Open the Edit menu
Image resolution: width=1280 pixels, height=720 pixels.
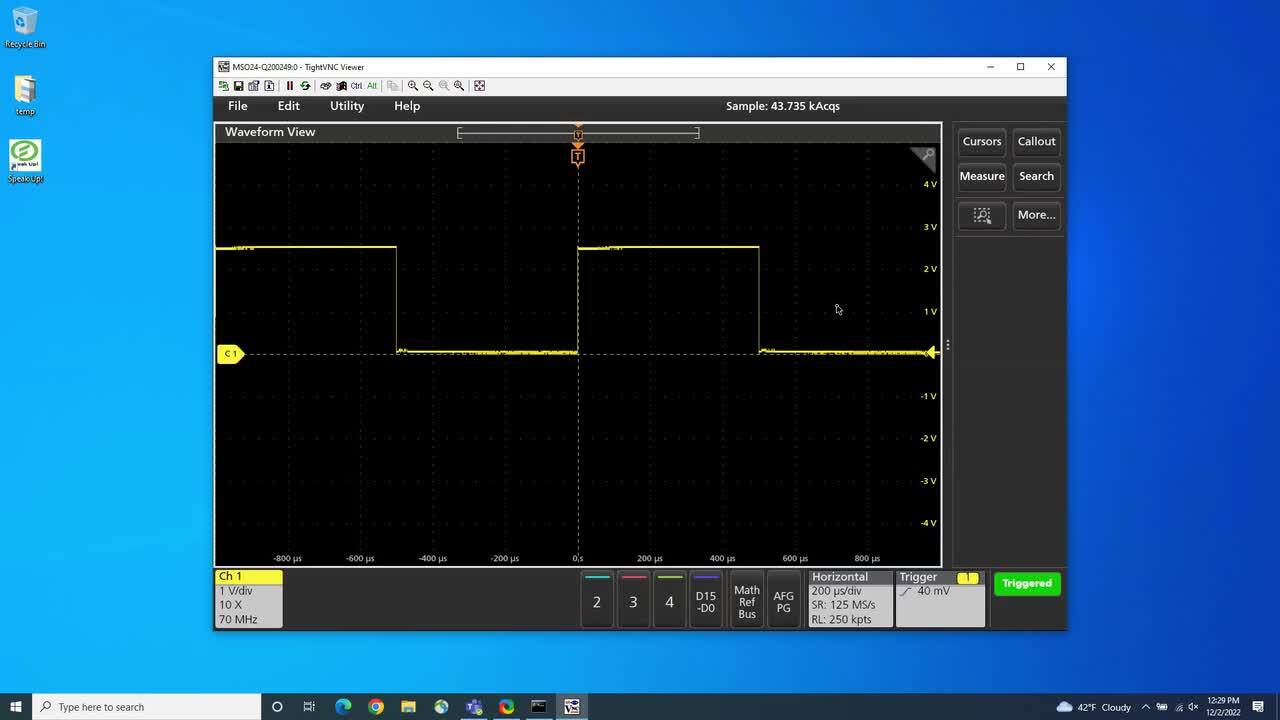288,106
